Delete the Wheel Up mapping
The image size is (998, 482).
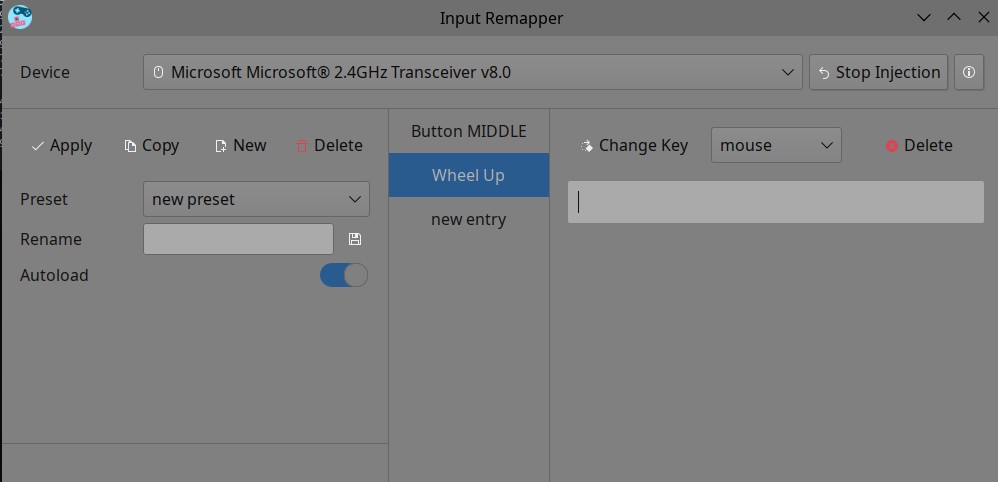(x=918, y=145)
